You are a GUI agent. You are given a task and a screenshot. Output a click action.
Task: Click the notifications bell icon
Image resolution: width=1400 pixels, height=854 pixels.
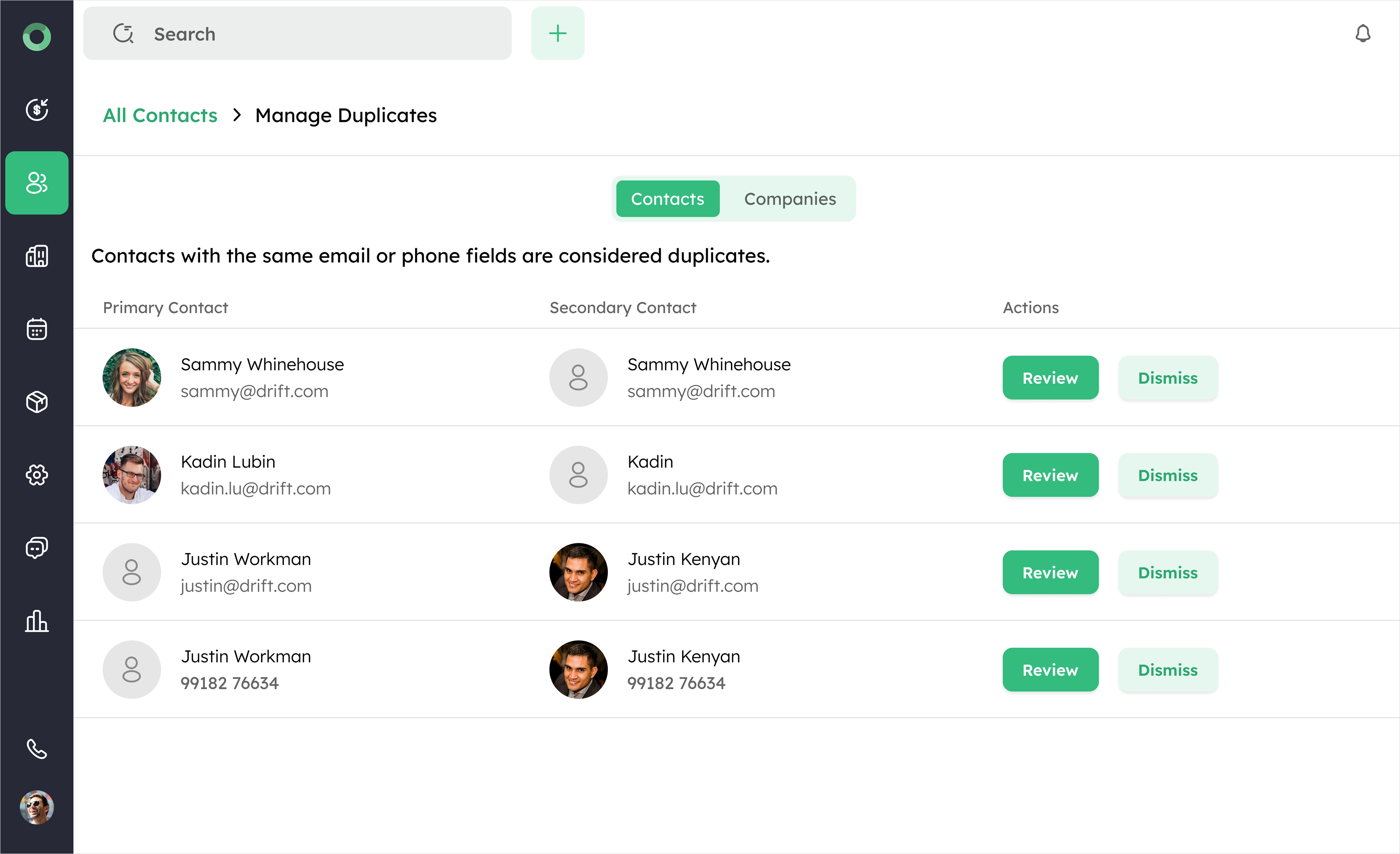(x=1363, y=34)
